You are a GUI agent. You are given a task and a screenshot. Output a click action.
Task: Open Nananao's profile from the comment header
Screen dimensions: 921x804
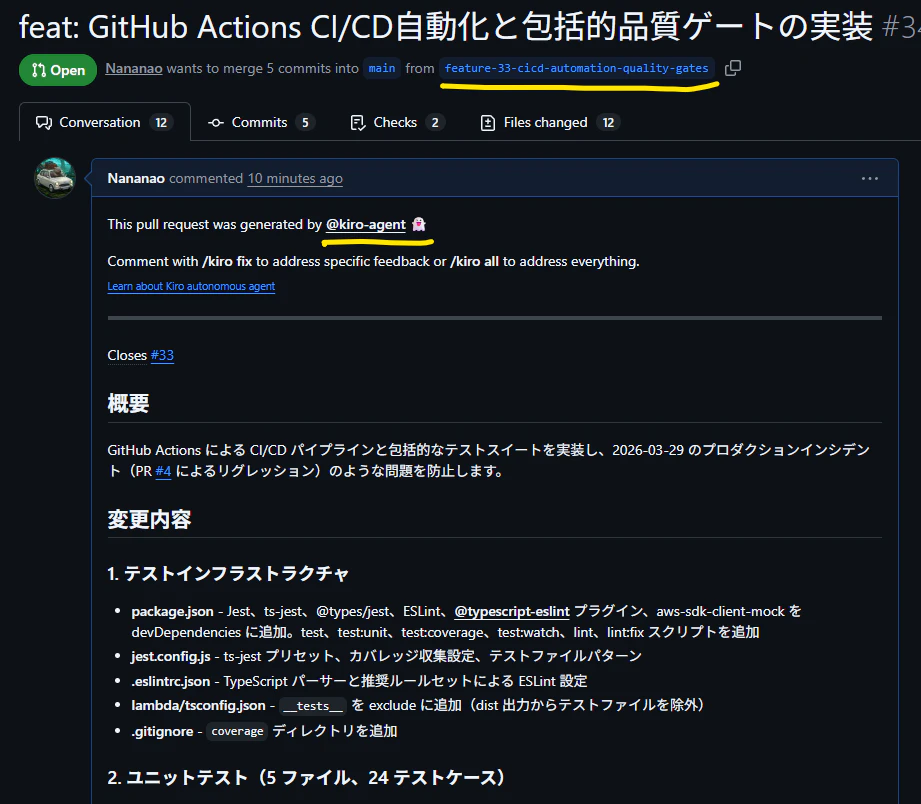(136, 178)
